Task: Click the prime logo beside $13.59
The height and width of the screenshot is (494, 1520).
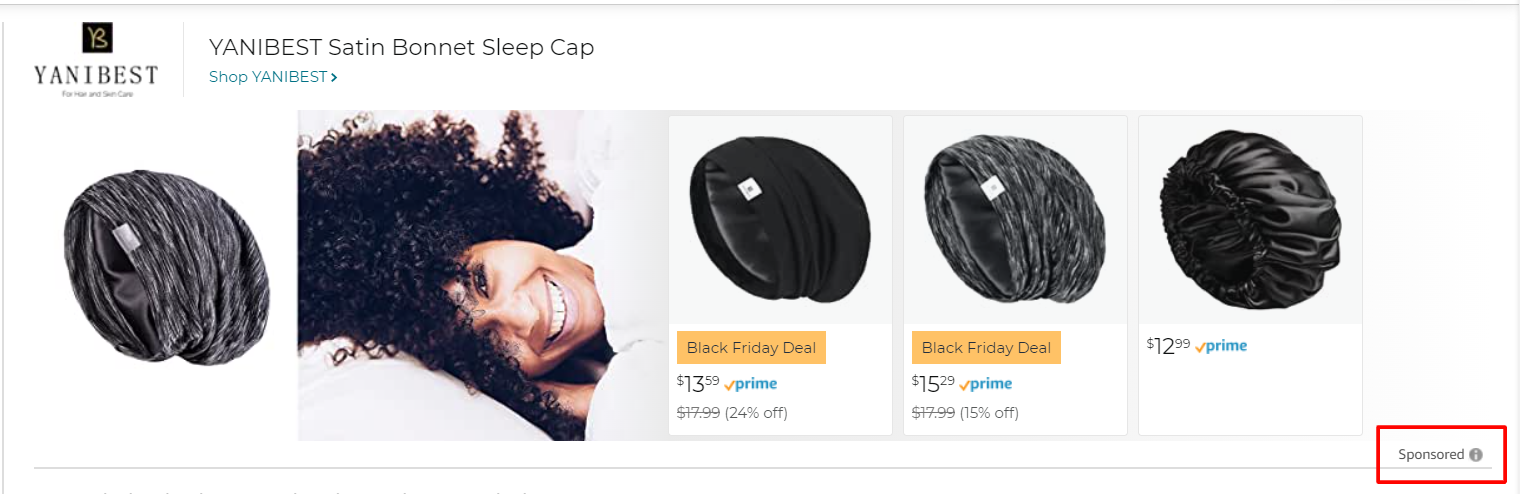Action: point(750,384)
